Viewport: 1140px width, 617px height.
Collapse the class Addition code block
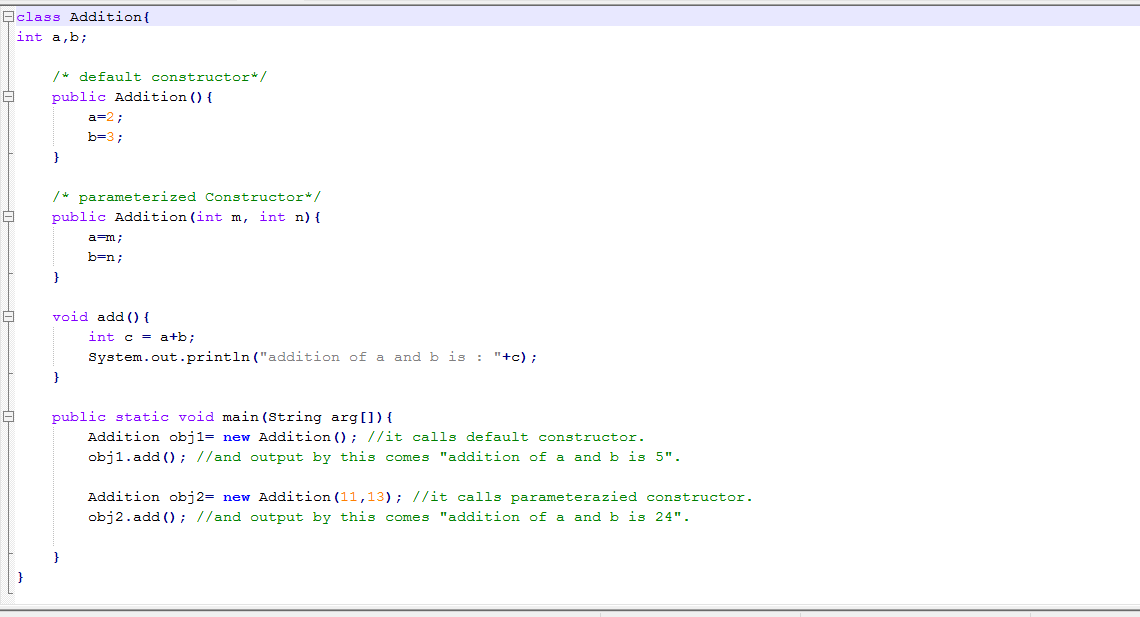click(7, 16)
